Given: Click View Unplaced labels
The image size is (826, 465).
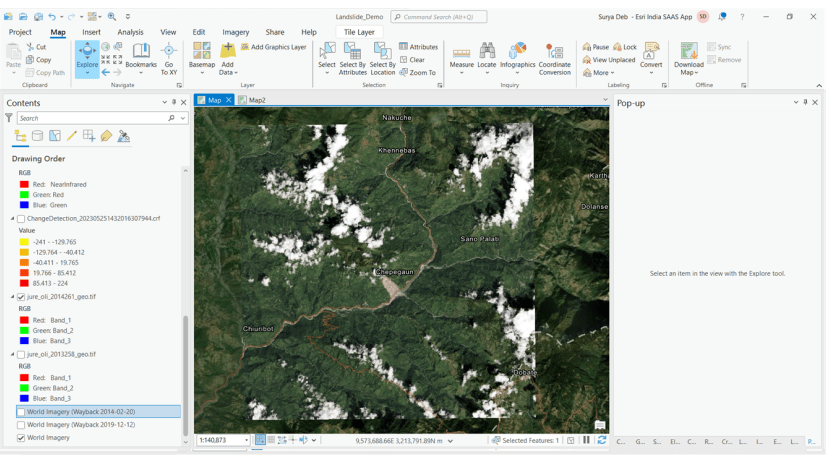Looking at the screenshot, I should [609, 60].
